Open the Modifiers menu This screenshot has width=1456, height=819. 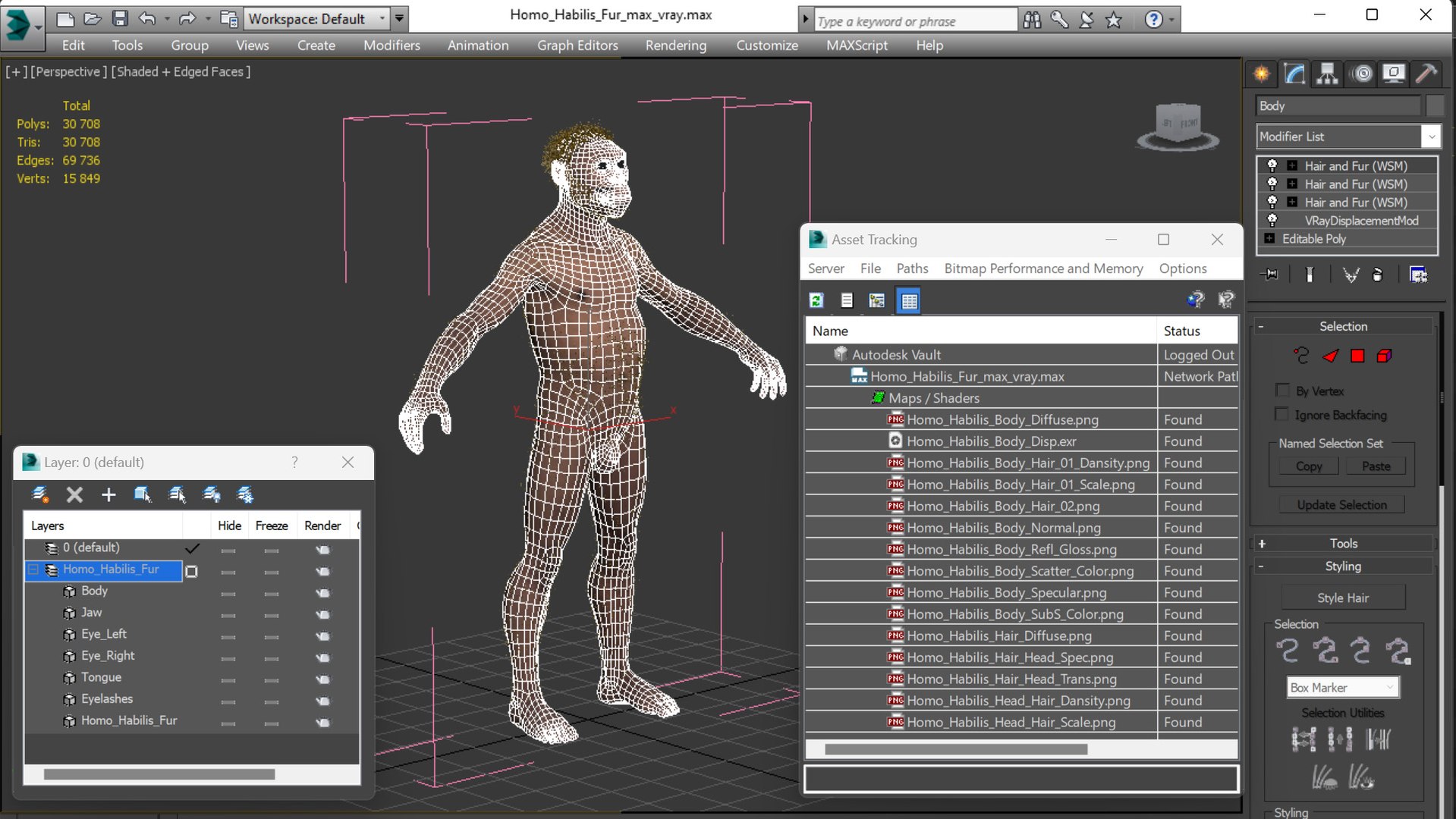pos(392,45)
